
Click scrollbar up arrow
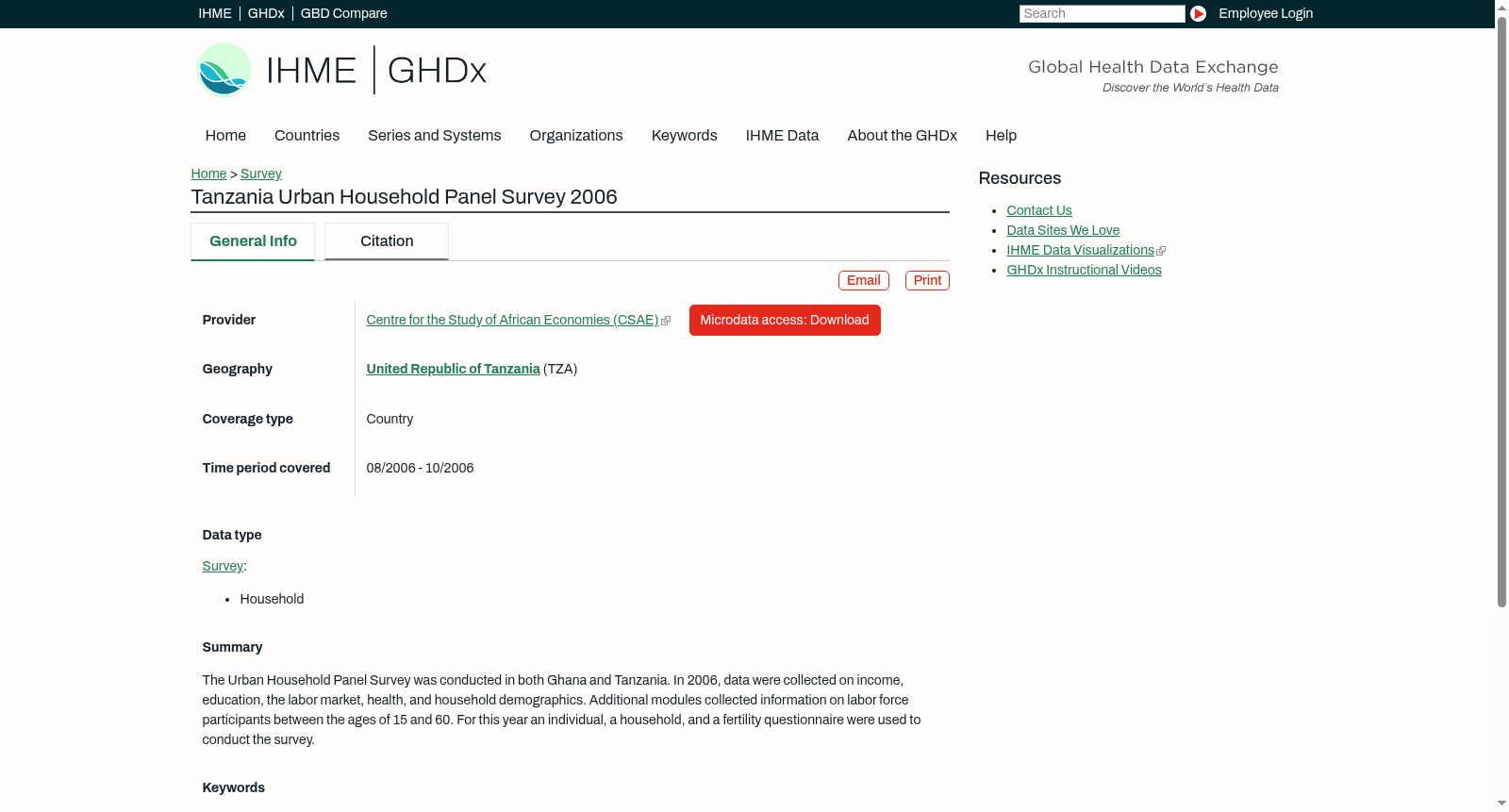tap(1501, 7)
